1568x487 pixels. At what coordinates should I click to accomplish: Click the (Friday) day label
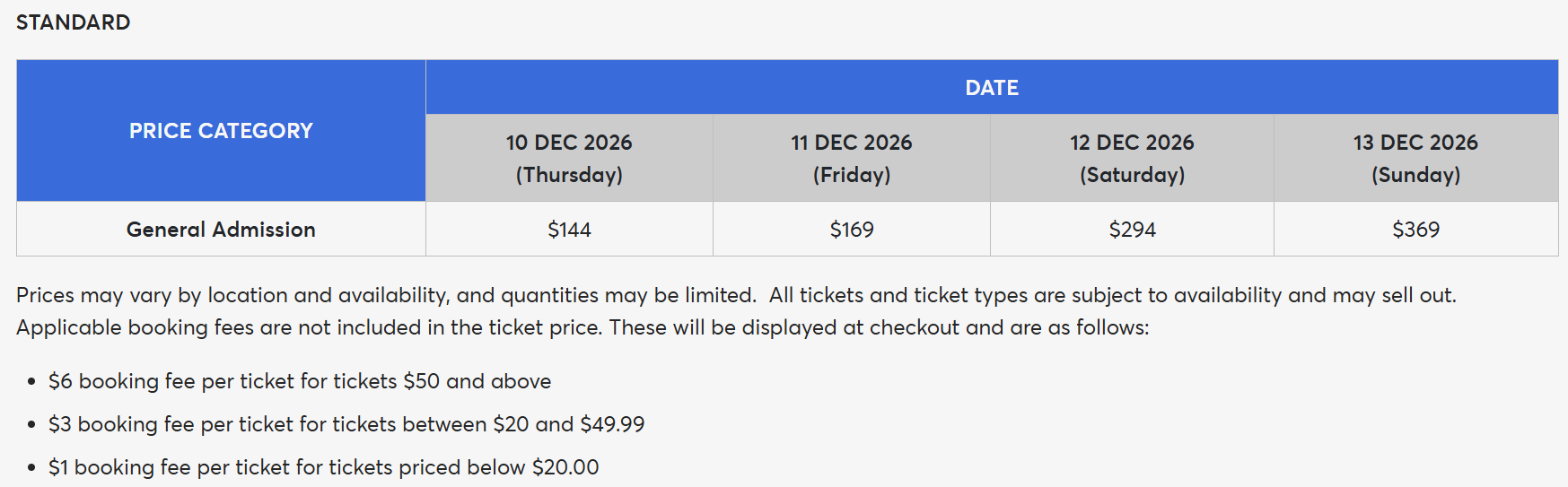pos(851,175)
